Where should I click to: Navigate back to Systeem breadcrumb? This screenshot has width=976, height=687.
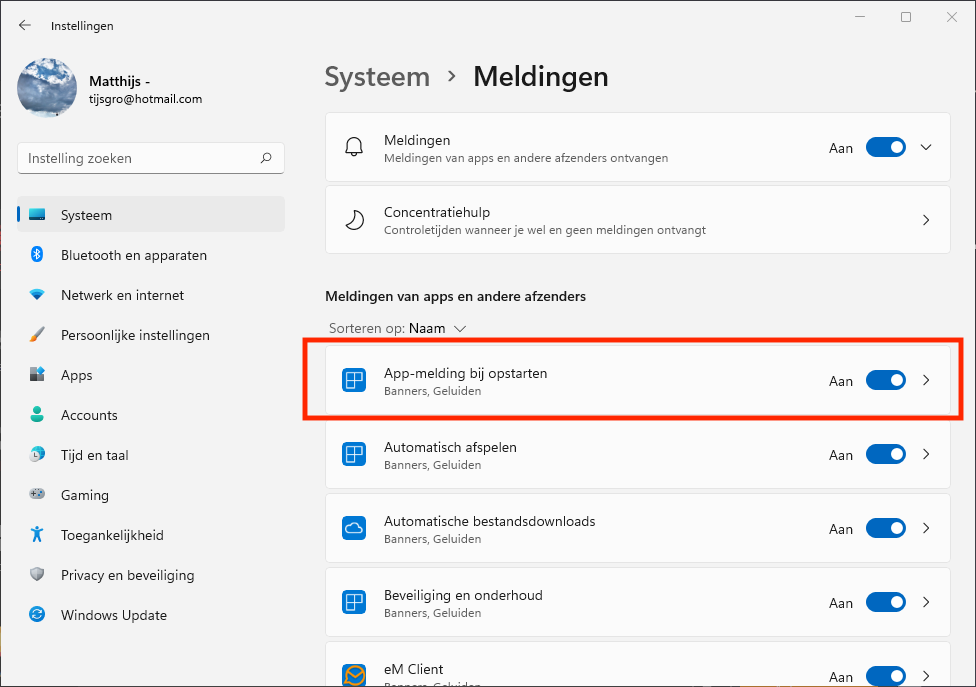[377, 76]
